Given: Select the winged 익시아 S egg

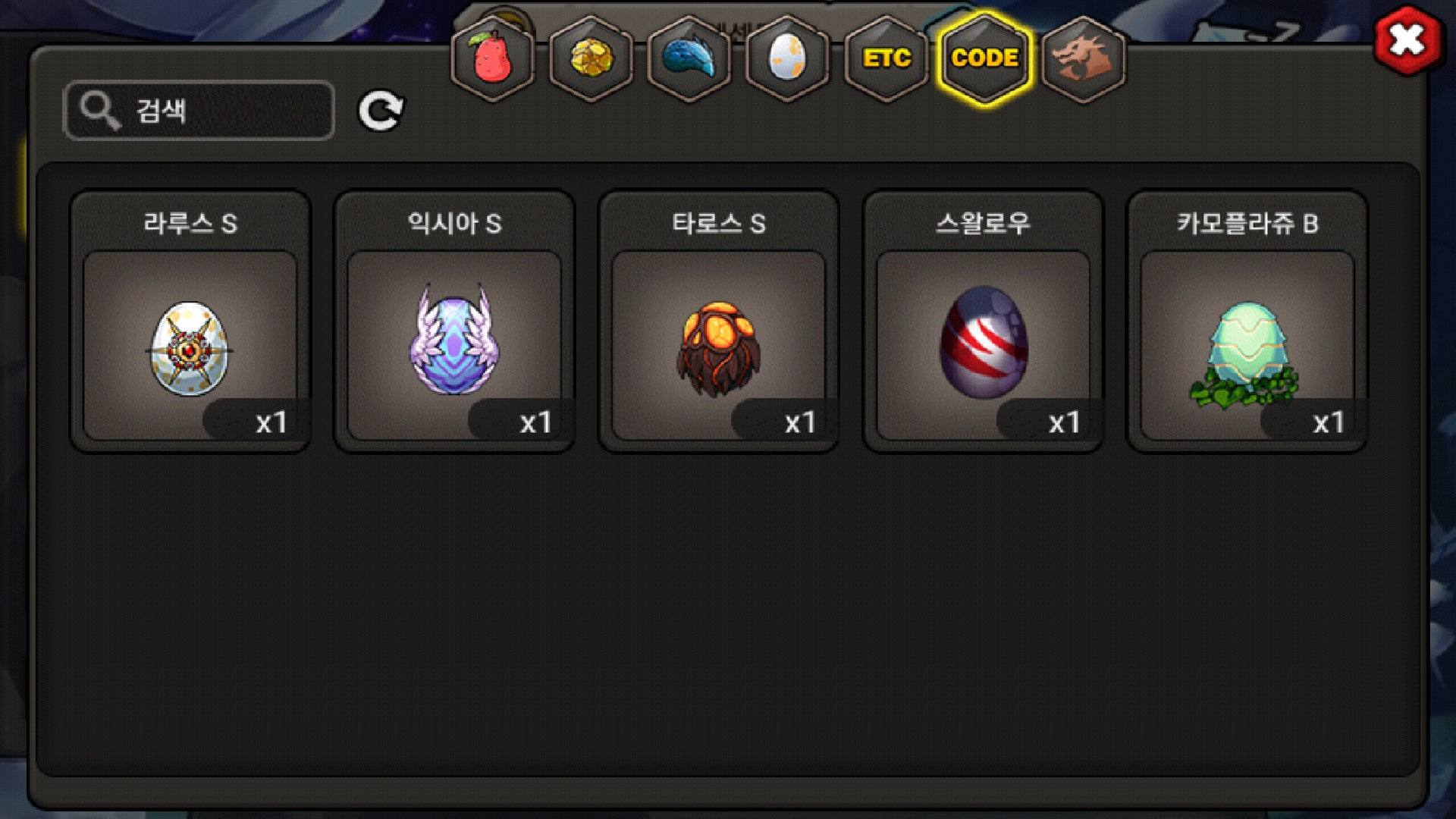Looking at the screenshot, I should [454, 322].
